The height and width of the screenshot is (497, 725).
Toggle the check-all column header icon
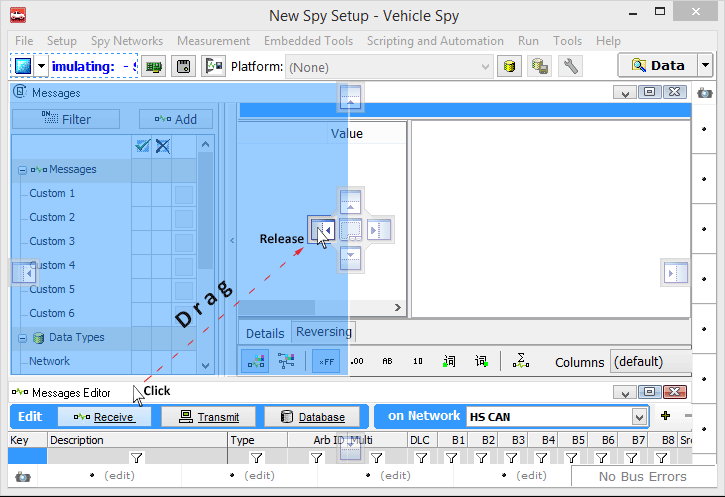(x=142, y=146)
